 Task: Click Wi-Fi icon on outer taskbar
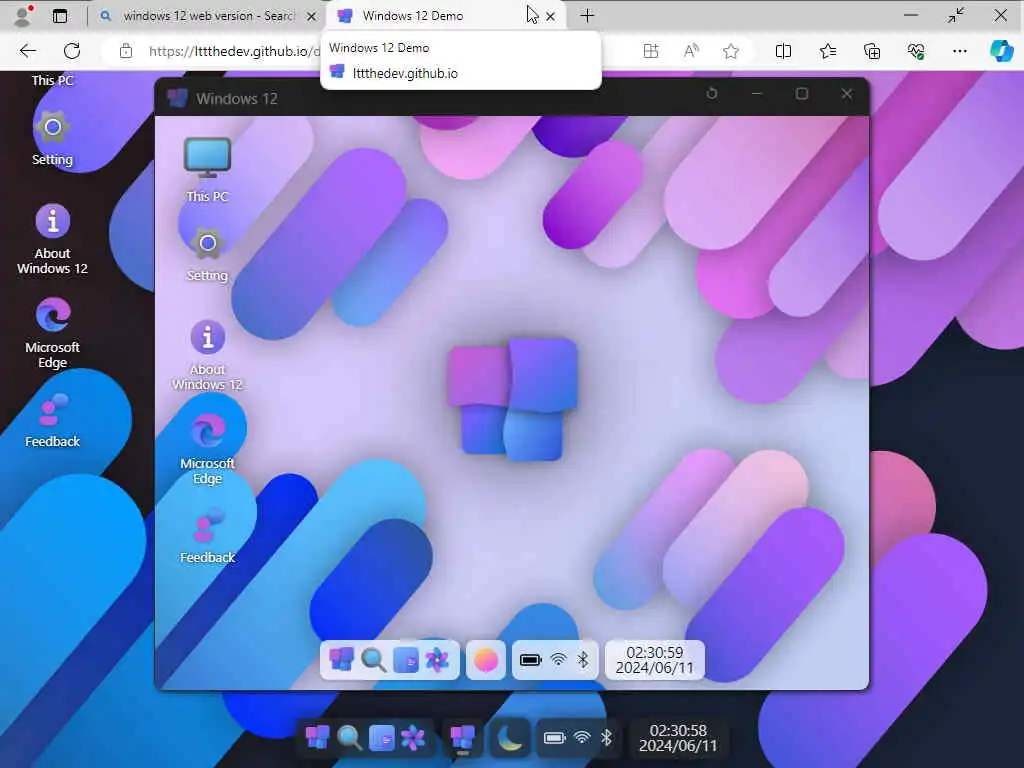582,737
